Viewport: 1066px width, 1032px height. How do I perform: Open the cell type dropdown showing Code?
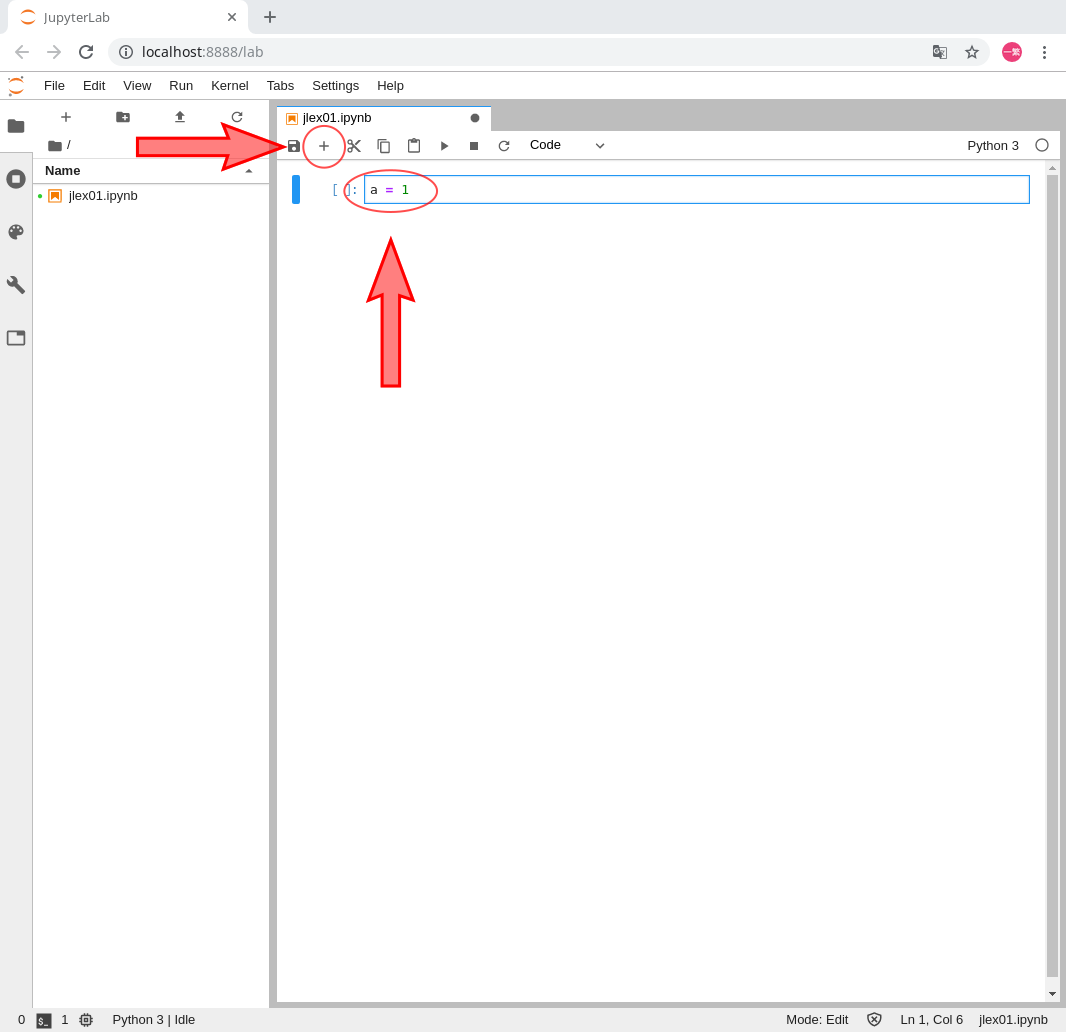(567, 145)
